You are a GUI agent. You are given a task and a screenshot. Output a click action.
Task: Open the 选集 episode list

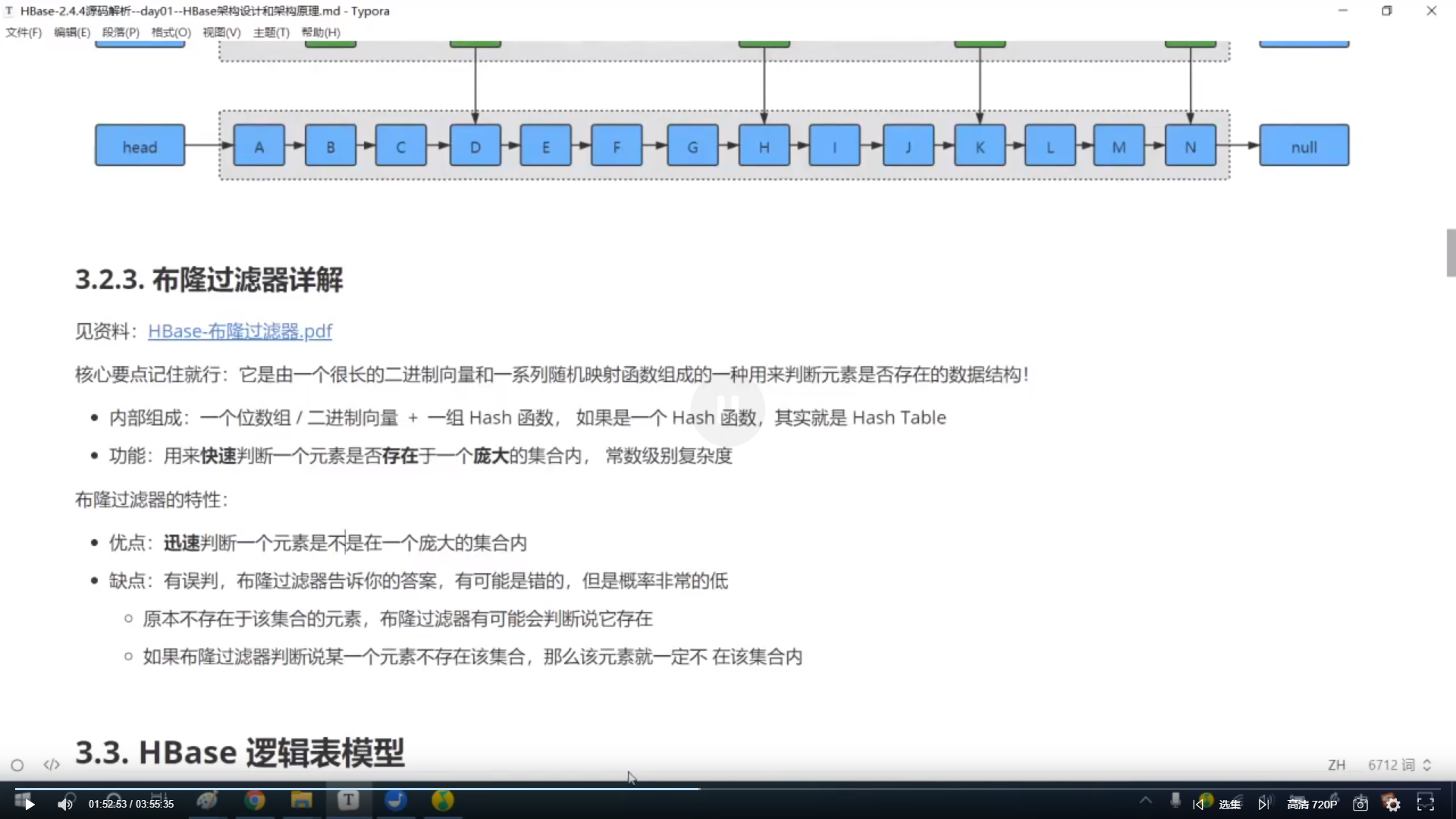(x=1229, y=804)
